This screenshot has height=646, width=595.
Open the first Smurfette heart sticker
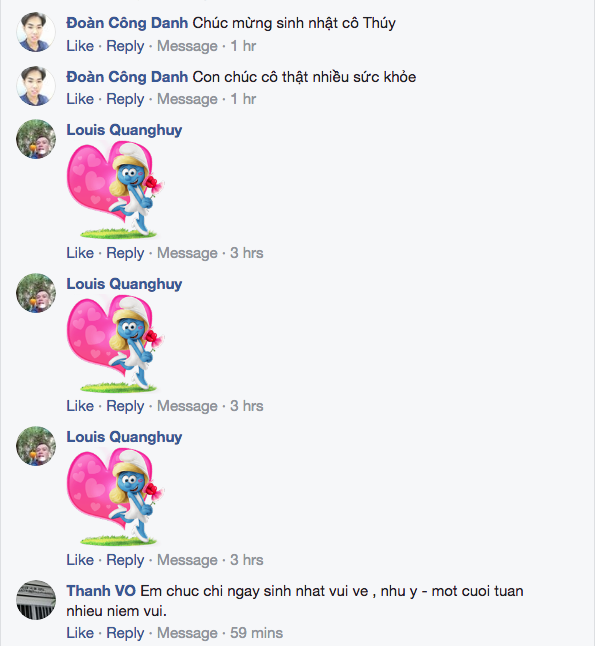click(x=115, y=190)
